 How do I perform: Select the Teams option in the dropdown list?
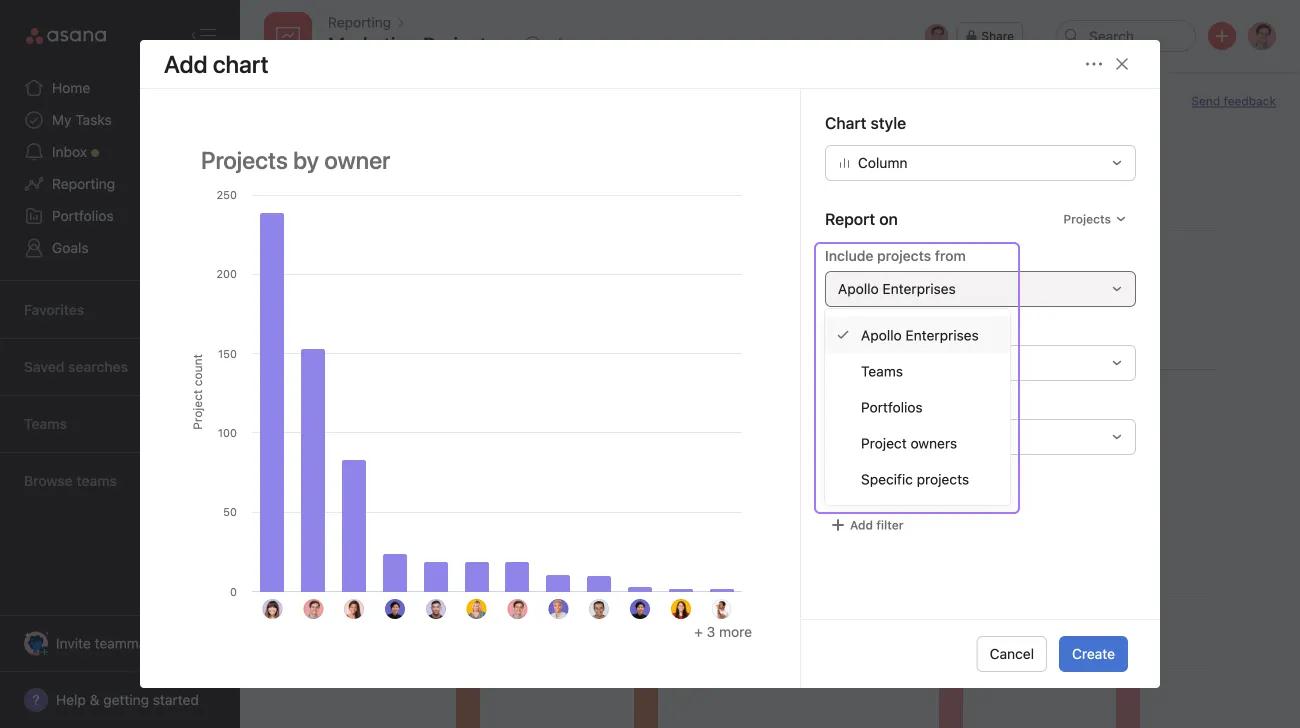[881, 371]
